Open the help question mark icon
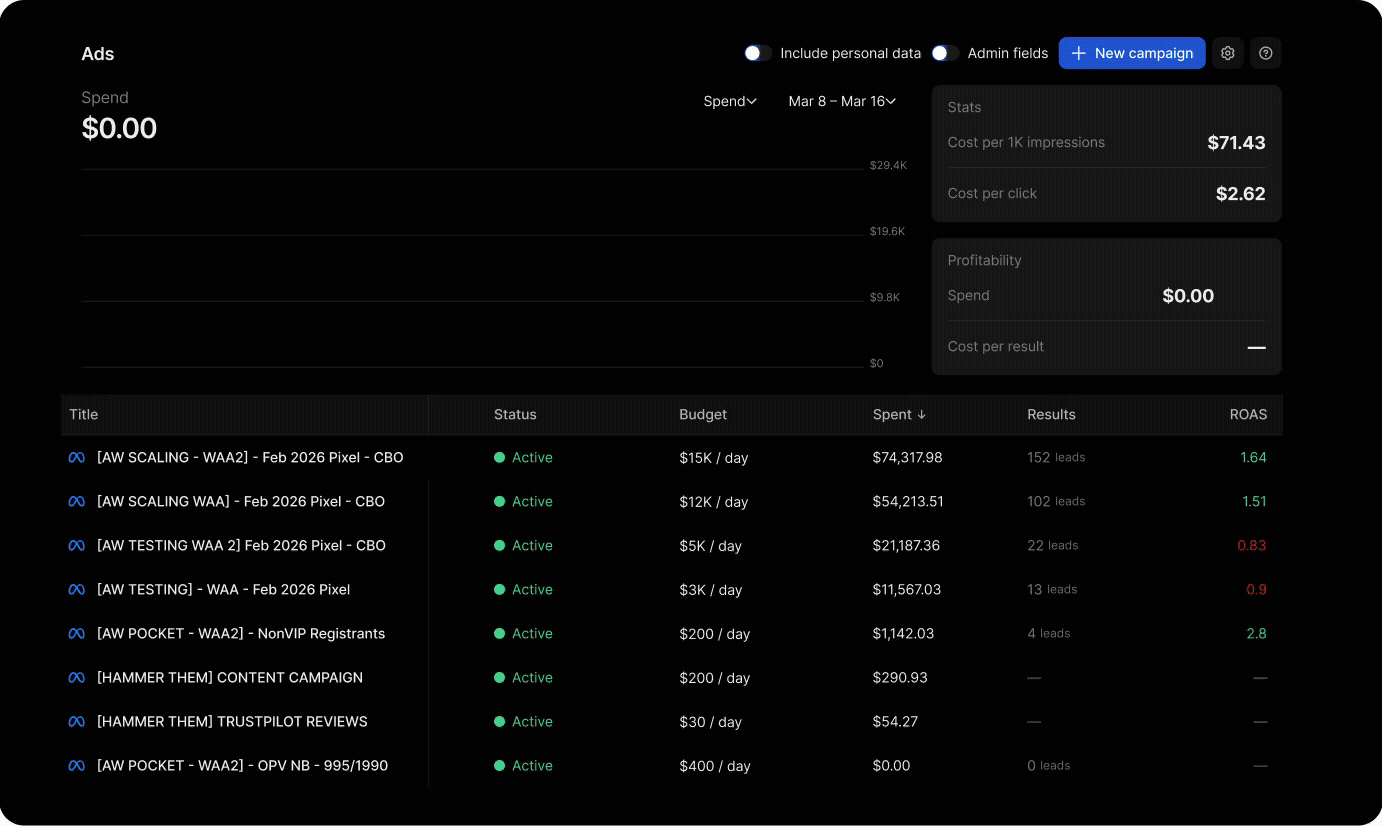1382x826 pixels. click(x=1266, y=53)
